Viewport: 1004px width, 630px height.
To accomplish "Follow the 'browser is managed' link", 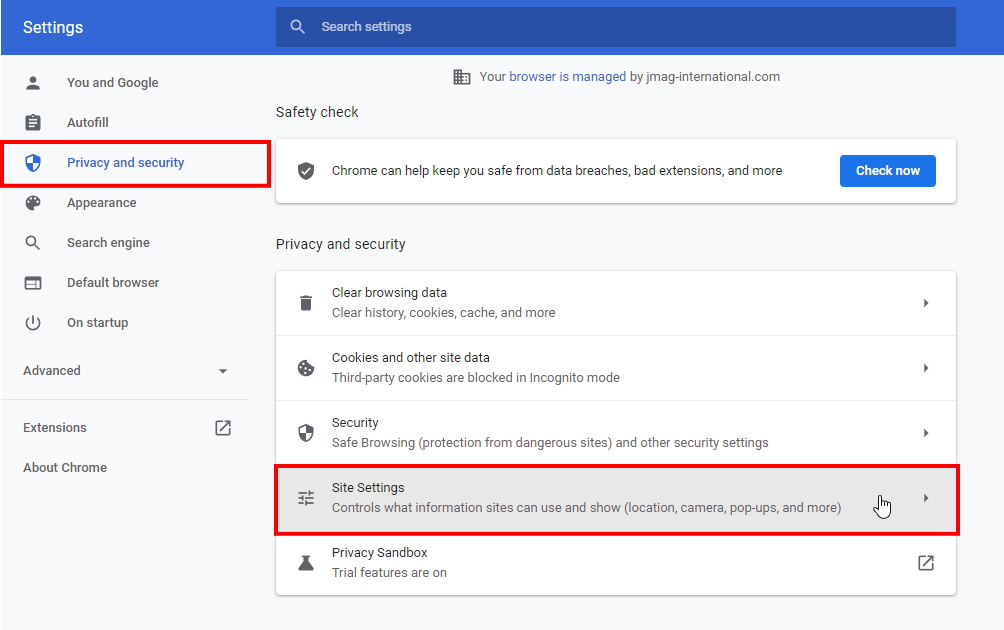I will 567,77.
